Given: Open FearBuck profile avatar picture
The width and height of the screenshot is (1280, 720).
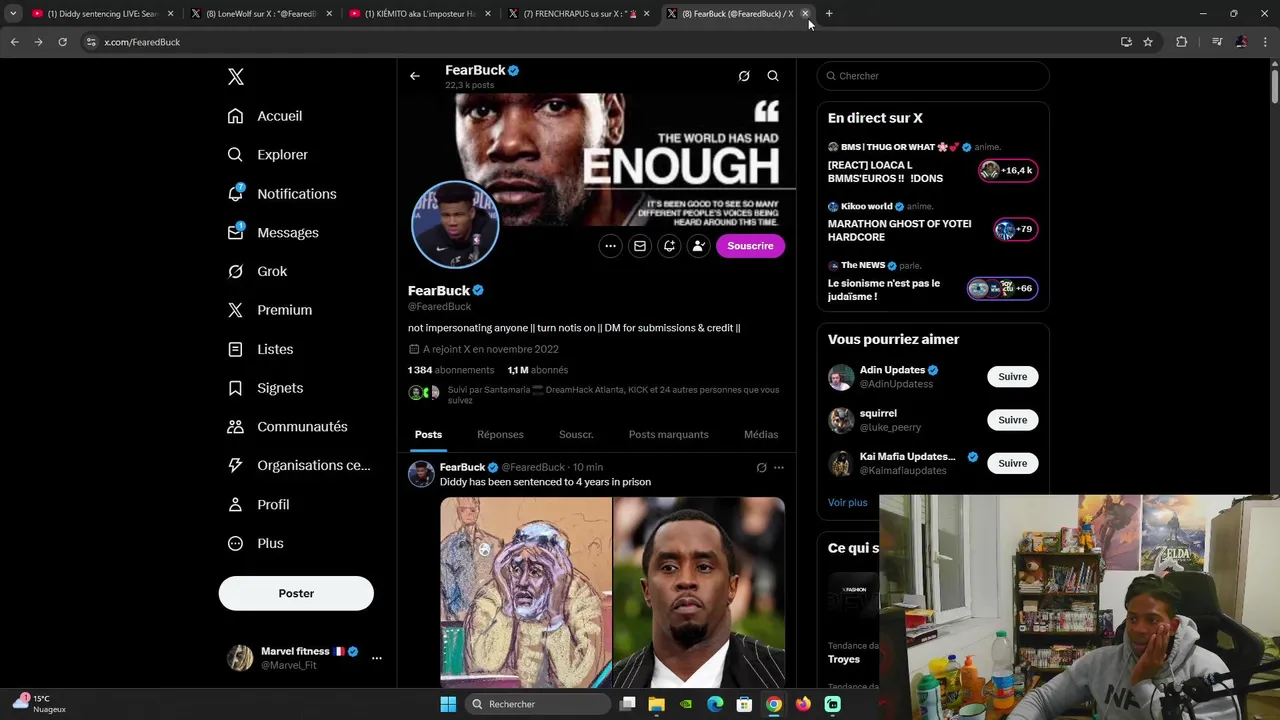Looking at the screenshot, I should click(455, 225).
